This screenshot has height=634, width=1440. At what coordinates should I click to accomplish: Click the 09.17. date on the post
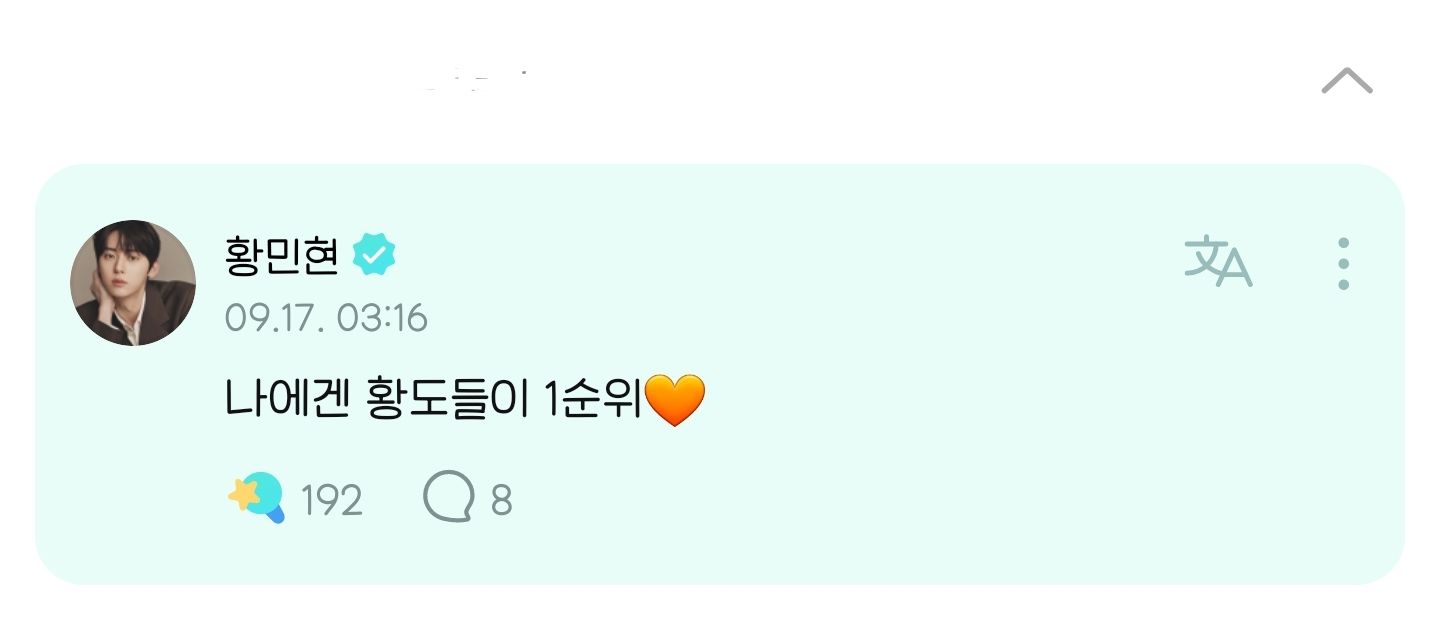(274, 319)
